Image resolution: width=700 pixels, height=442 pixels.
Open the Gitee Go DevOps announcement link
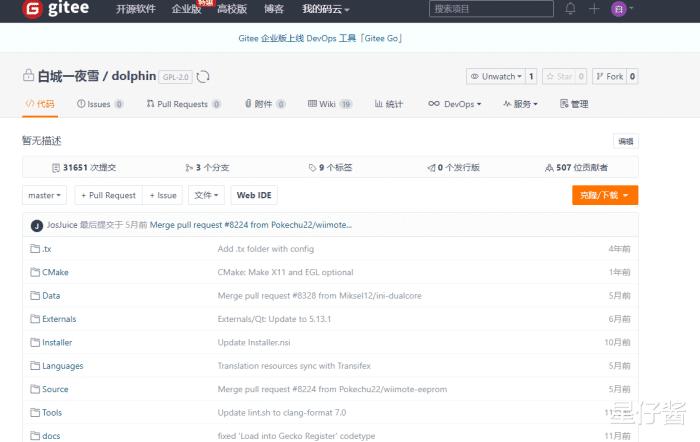click(320, 38)
